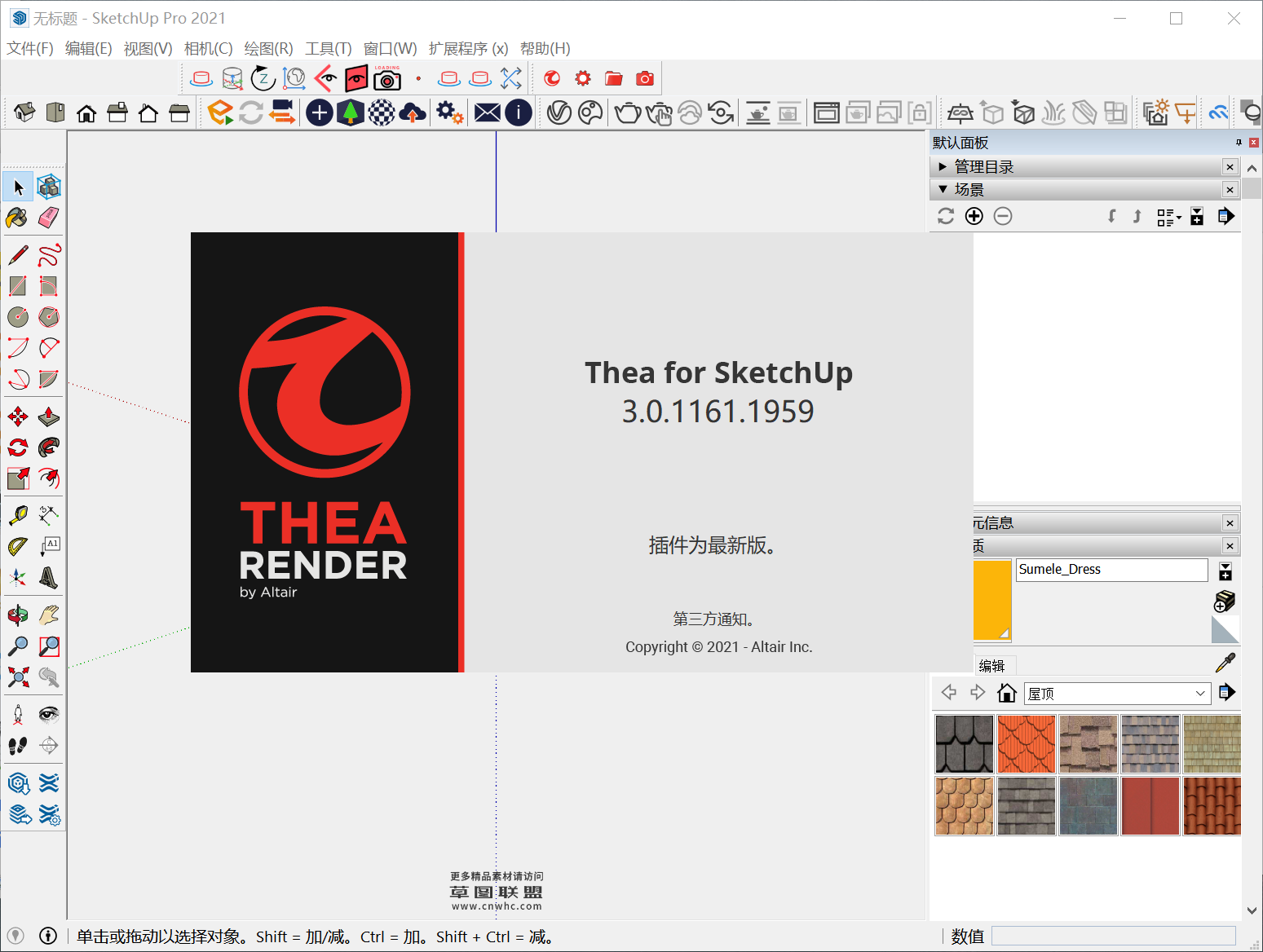Click the 第三方通知 link
Screen dimensions: 1263x952
point(714,619)
